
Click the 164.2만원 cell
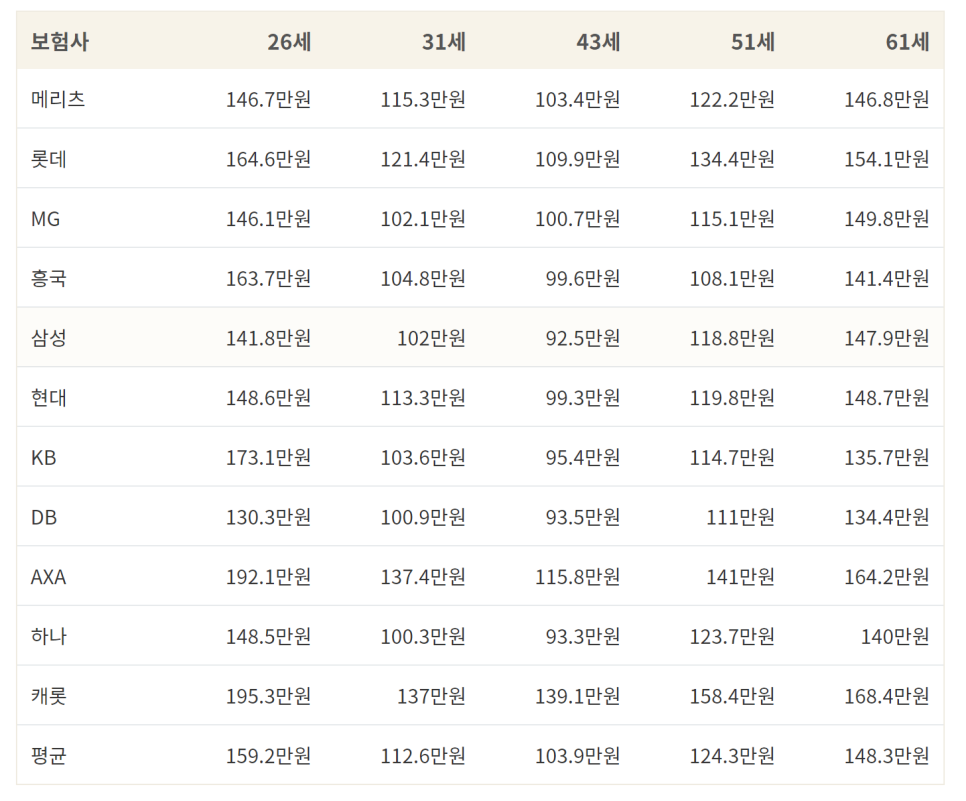click(x=887, y=577)
